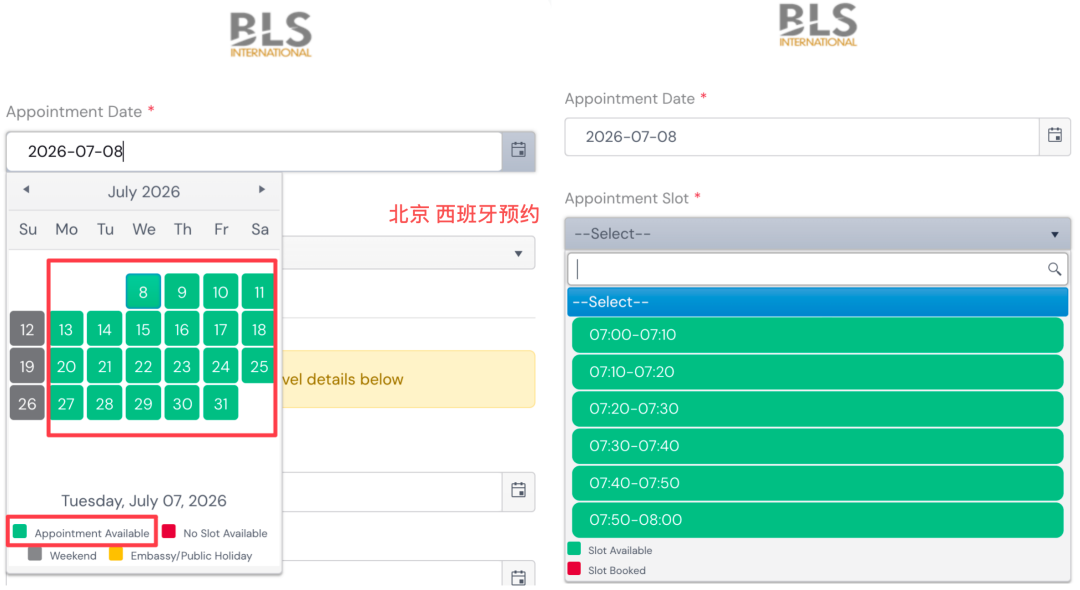Click 'Tuesday, July 07, 2026' text in calendar

(143, 501)
